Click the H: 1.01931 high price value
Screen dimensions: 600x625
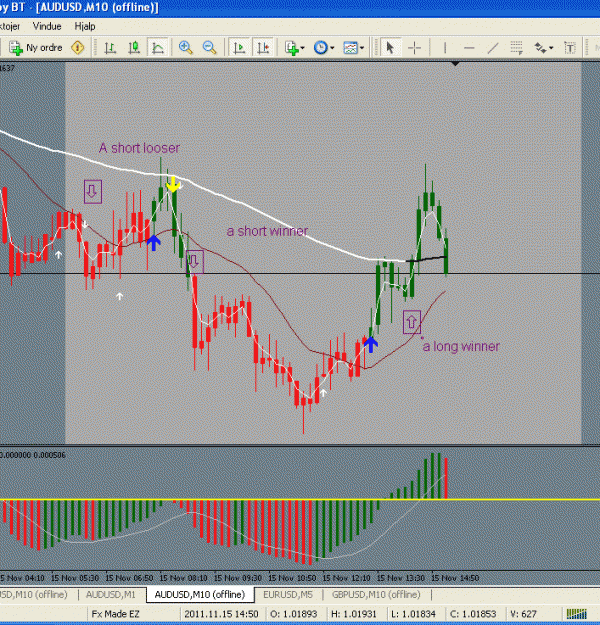[354, 614]
